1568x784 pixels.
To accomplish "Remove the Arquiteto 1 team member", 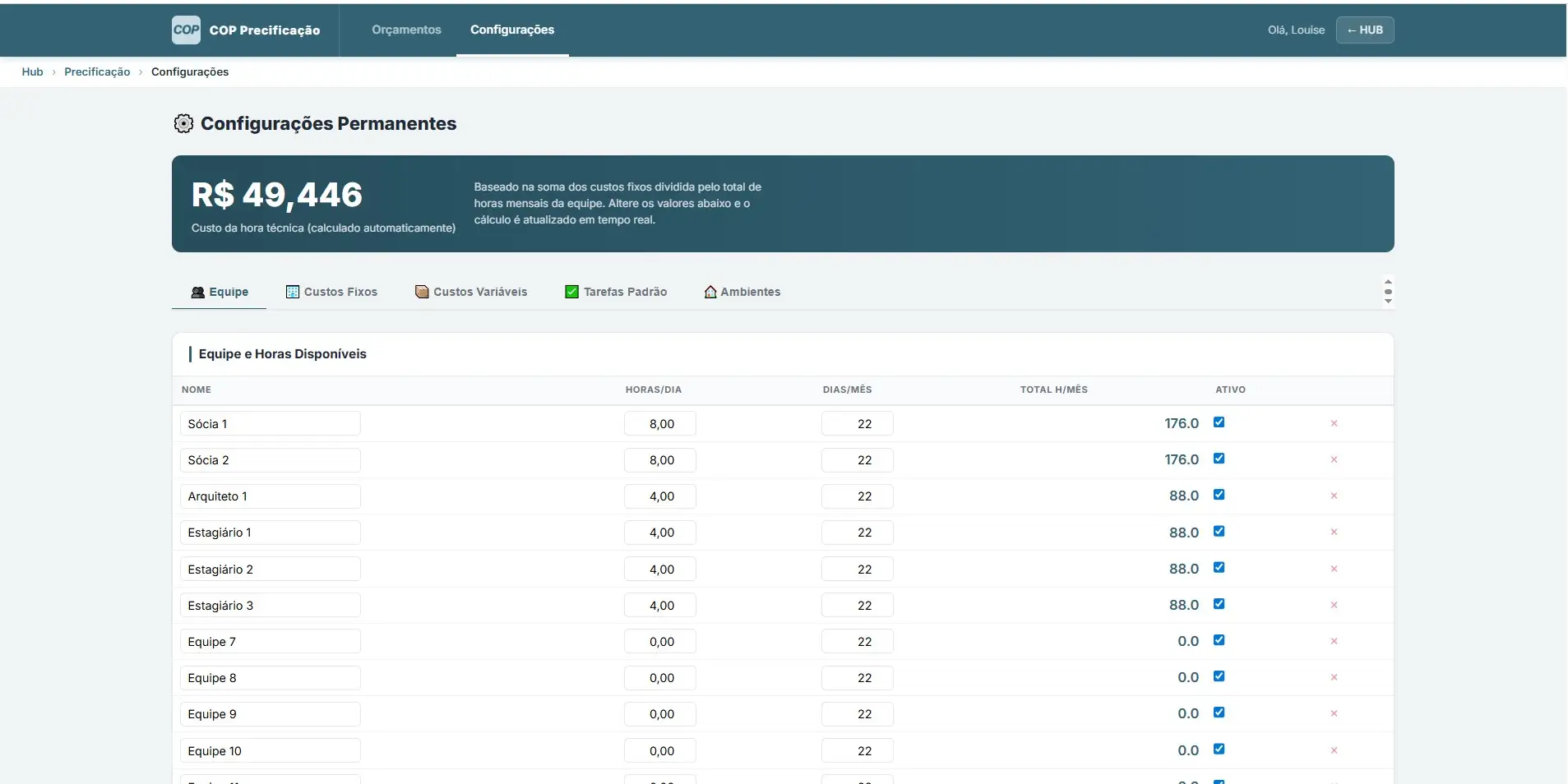I will 1334,496.
